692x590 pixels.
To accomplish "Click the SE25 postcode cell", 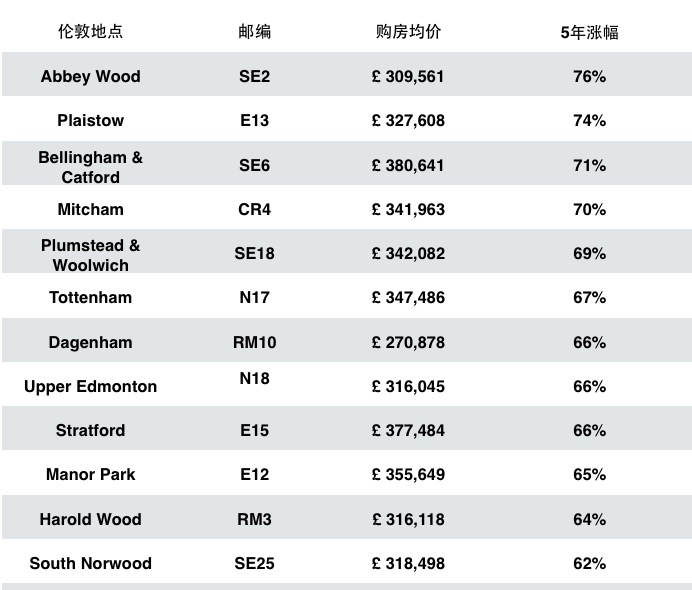I will click(x=255, y=564).
